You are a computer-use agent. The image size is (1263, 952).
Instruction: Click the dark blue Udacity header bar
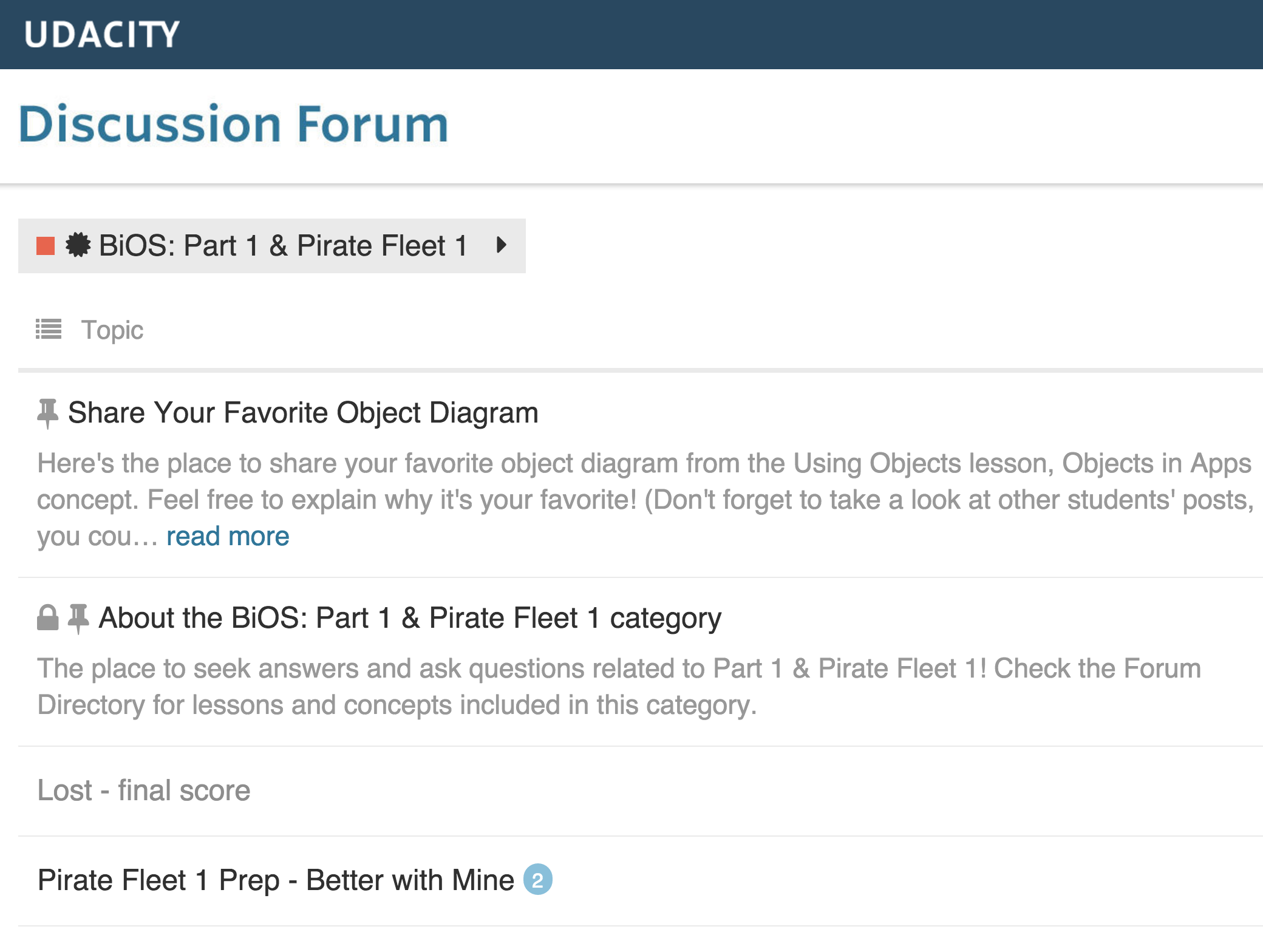click(x=729, y=35)
